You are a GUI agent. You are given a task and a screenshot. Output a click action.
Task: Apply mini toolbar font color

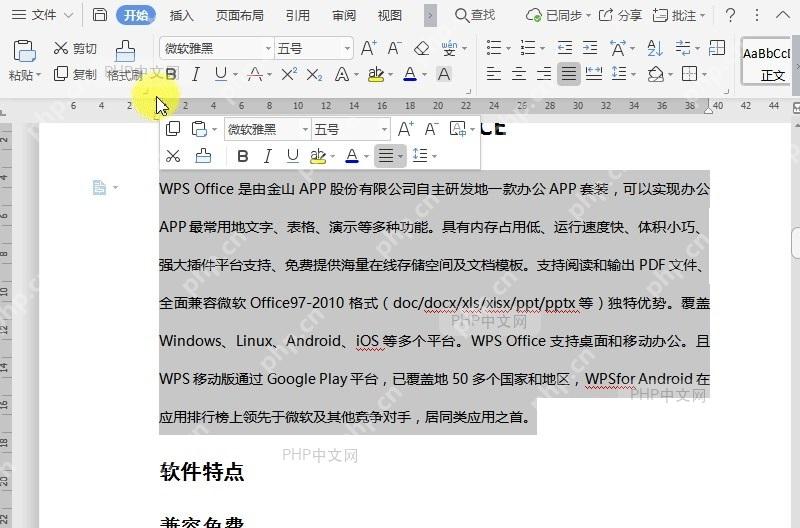(x=352, y=156)
